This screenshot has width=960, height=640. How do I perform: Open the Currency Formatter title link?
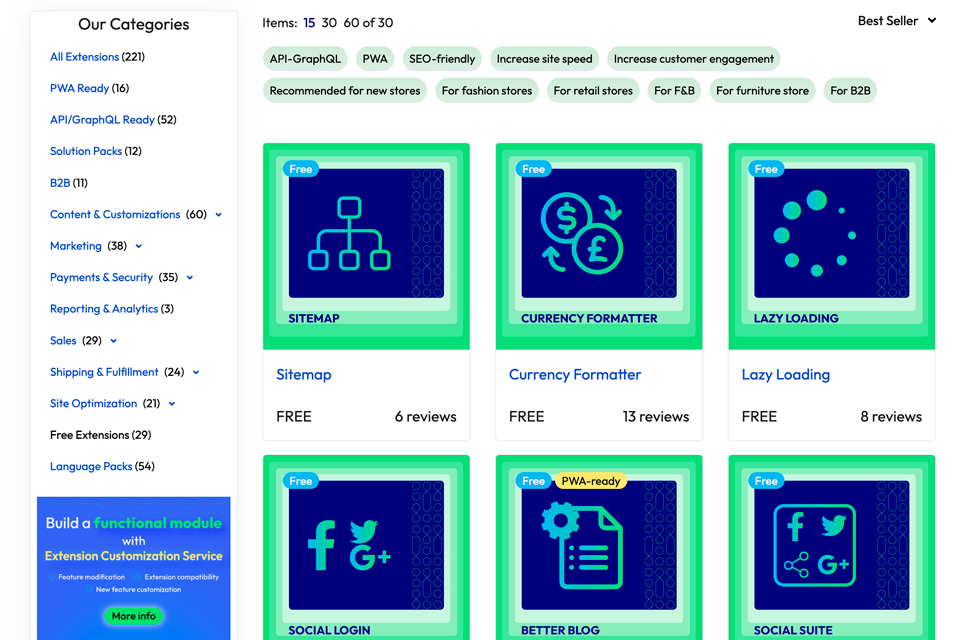coord(575,375)
